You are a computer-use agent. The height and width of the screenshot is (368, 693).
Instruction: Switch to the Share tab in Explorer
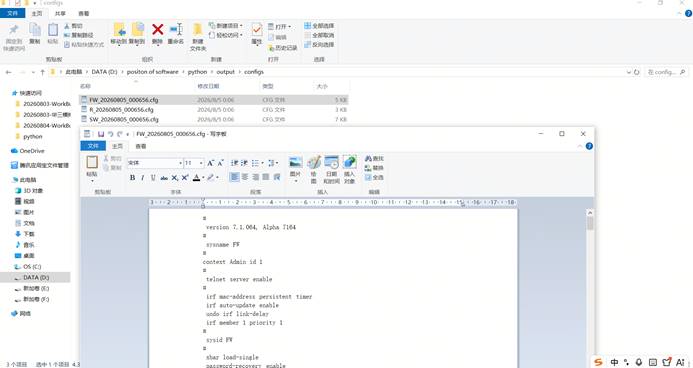[x=60, y=14]
